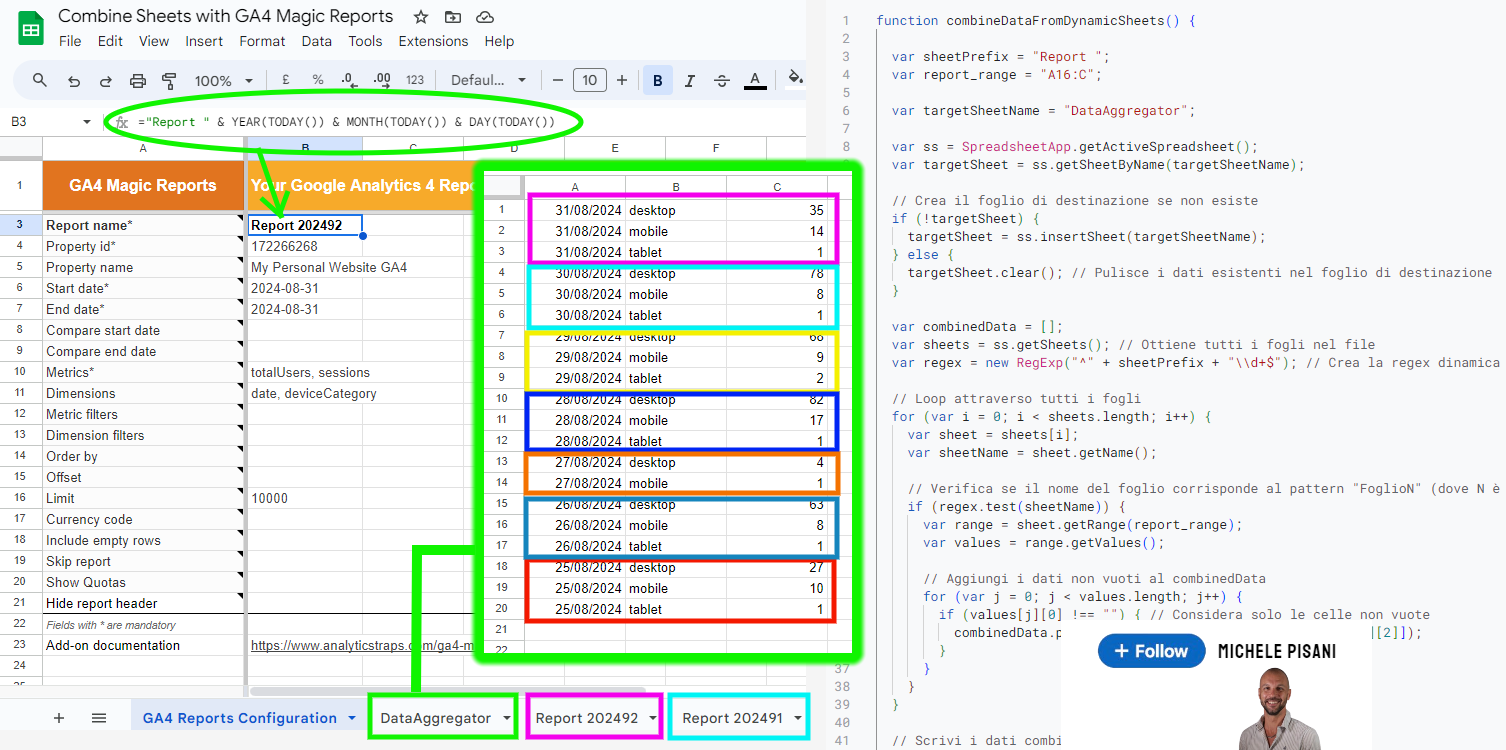Open the Extensions menu
Image resolution: width=1506 pixels, height=750 pixels.
(x=433, y=41)
